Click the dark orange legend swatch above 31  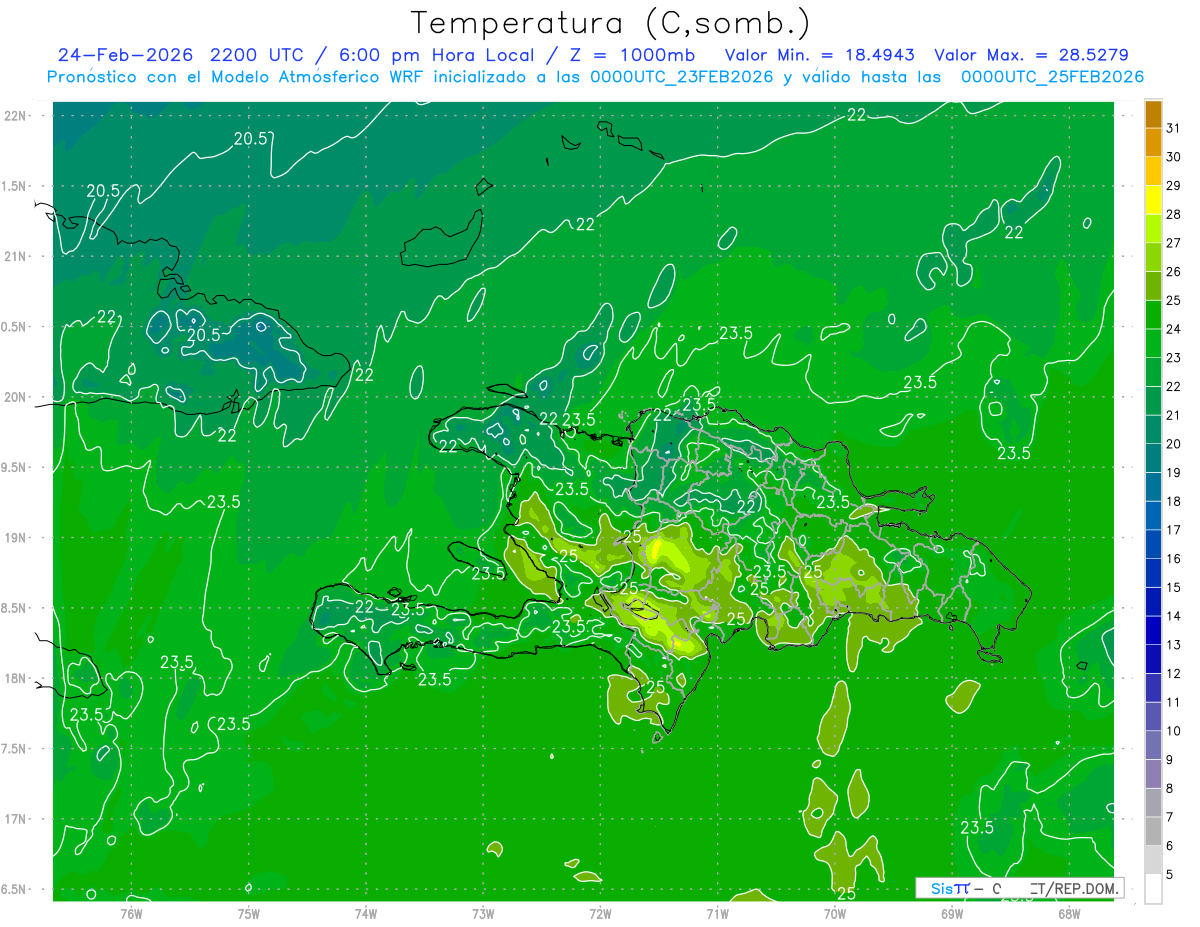point(1153,113)
